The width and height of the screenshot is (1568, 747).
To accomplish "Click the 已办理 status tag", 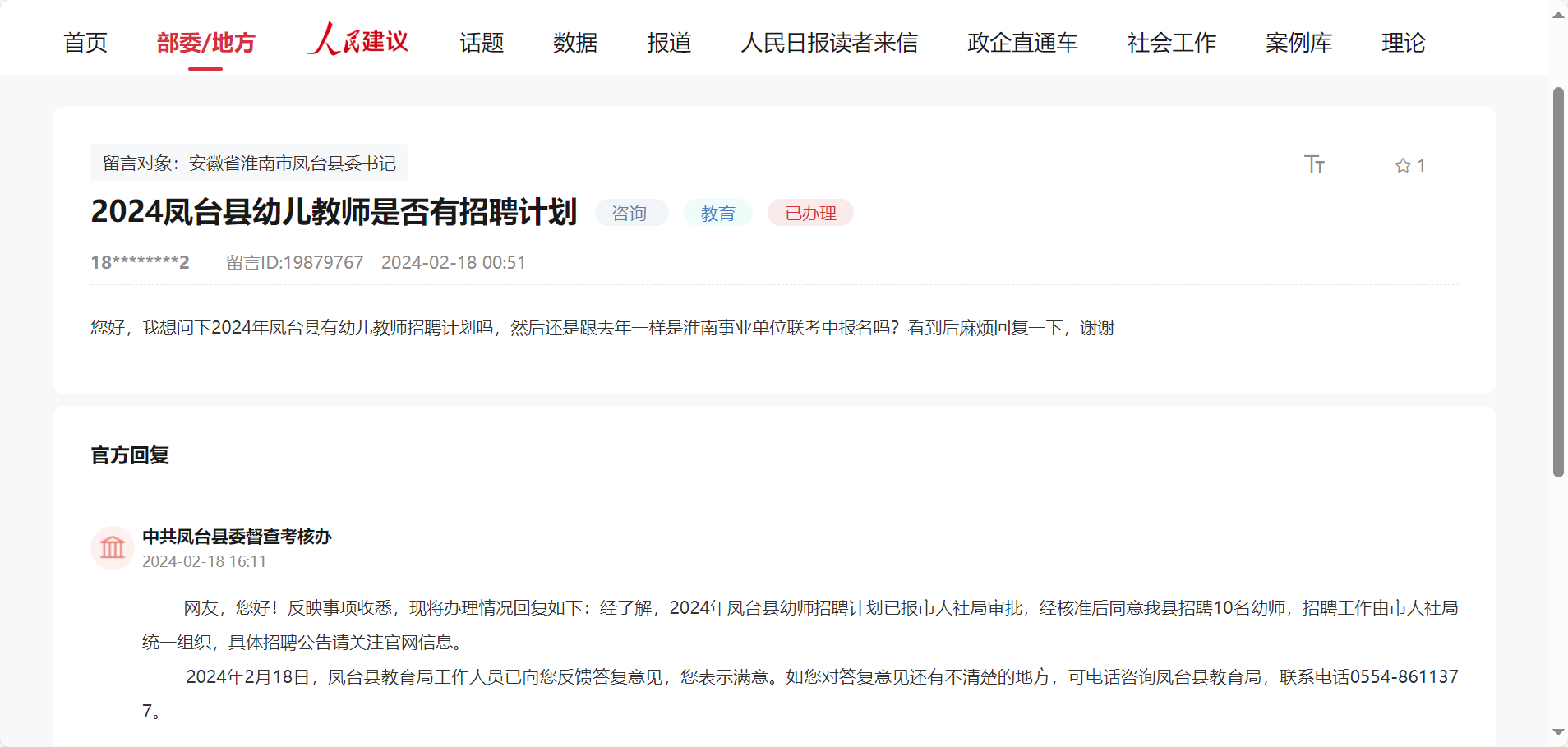I will [x=810, y=213].
